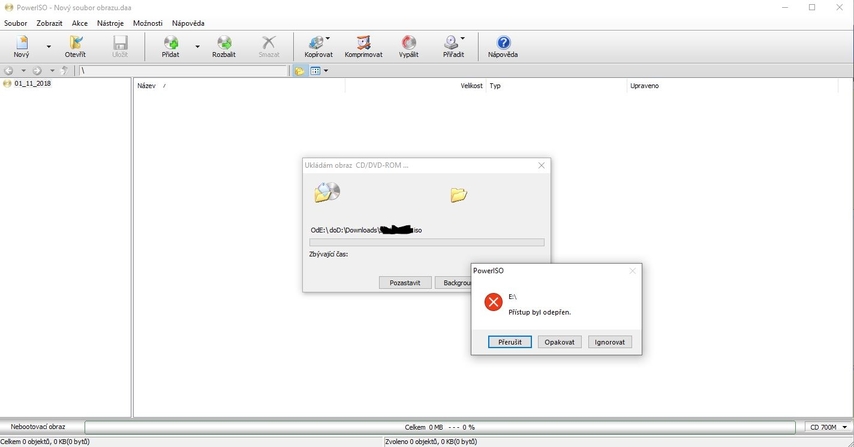The width and height of the screenshot is (854, 447).
Task: Sort by the Název column header
Action: [x=240, y=86]
